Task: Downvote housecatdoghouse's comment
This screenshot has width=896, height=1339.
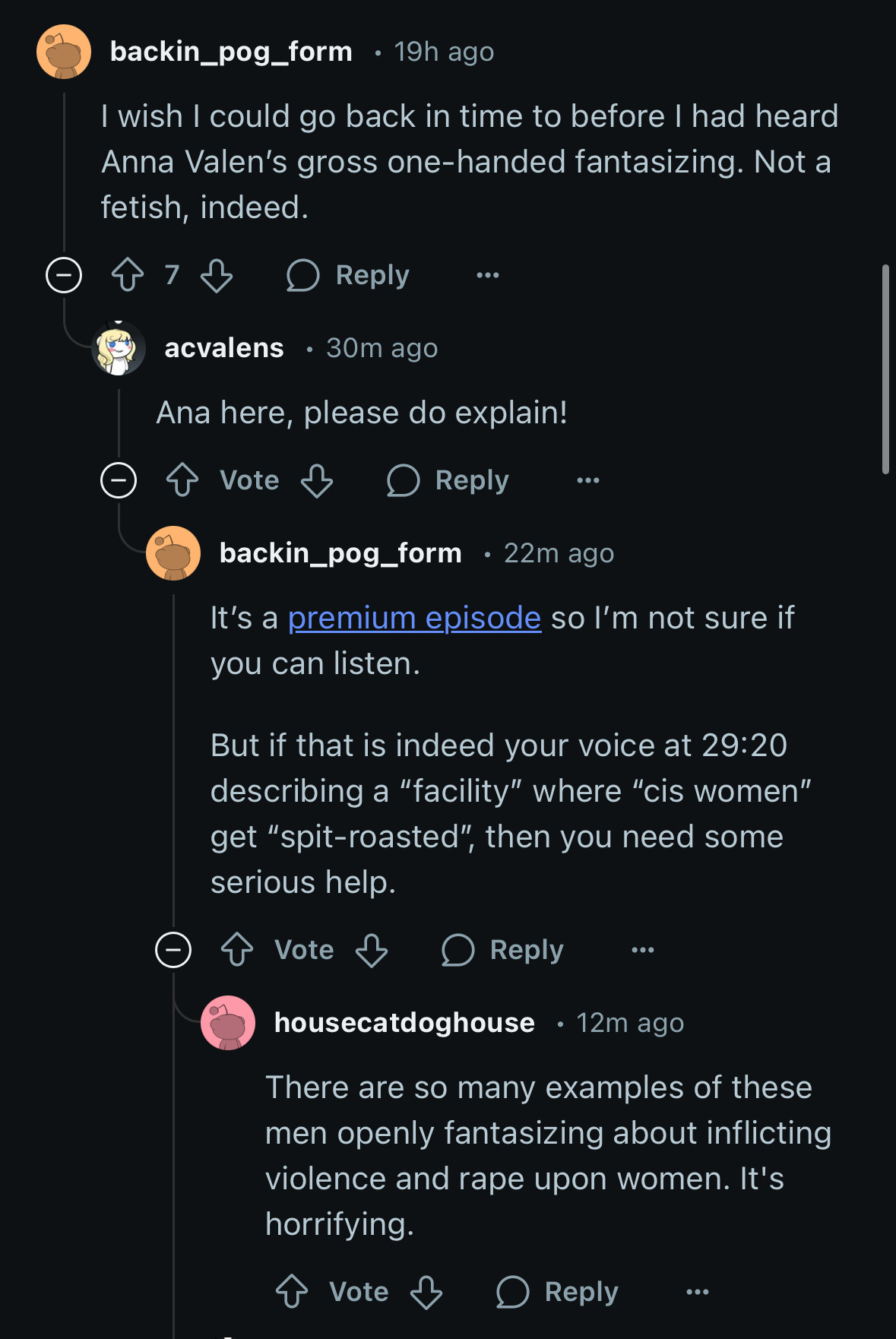Action: pyautogui.click(x=426, y=1292)
